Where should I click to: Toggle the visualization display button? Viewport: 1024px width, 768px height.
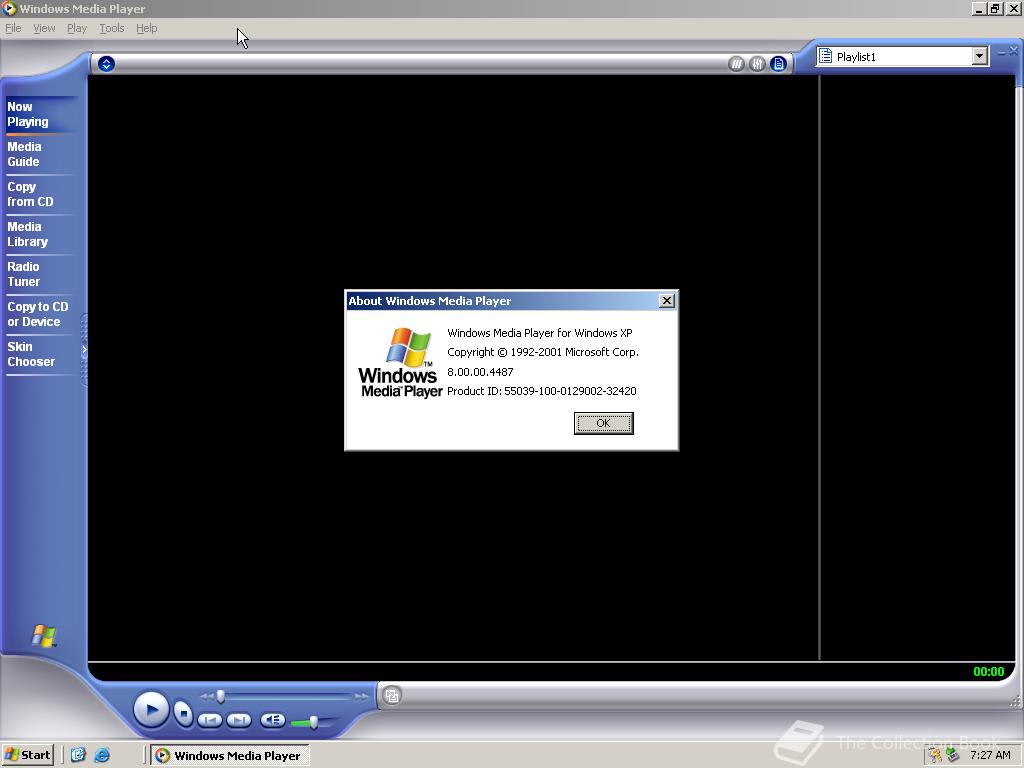coord(737,64)
